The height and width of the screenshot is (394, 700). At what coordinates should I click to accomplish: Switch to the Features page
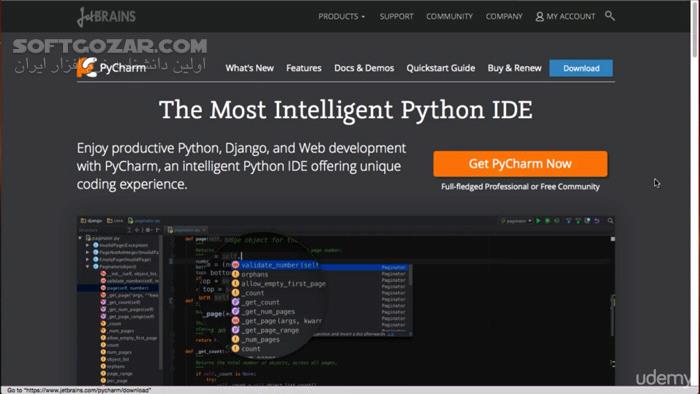(304, 68)
